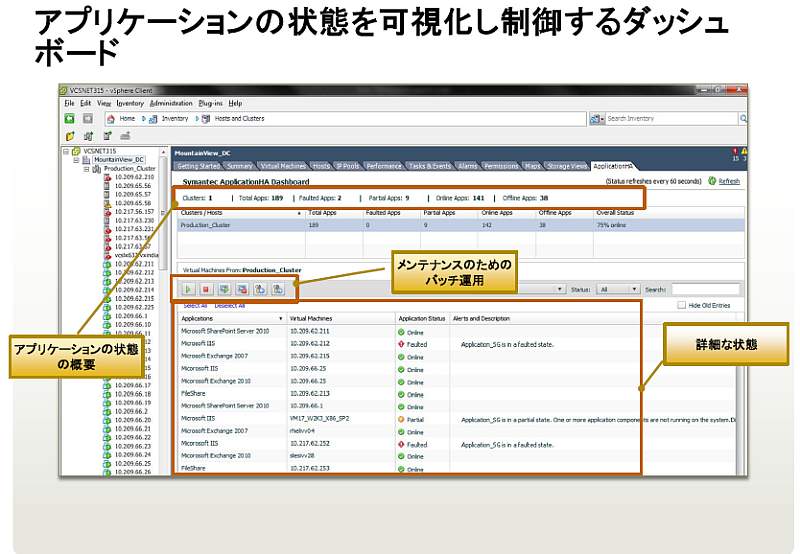Click the Application Status column header

[422, 318]
